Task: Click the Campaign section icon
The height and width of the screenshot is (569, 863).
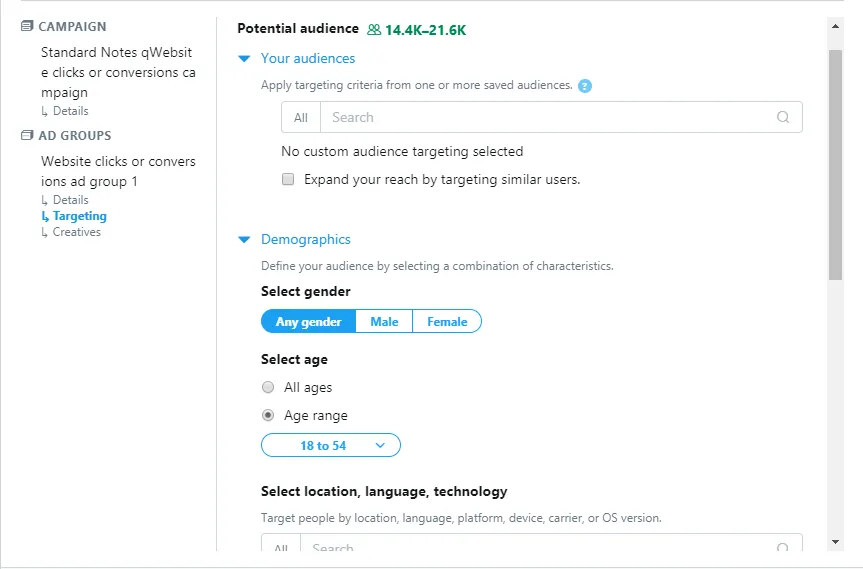Action: [27, 26]
